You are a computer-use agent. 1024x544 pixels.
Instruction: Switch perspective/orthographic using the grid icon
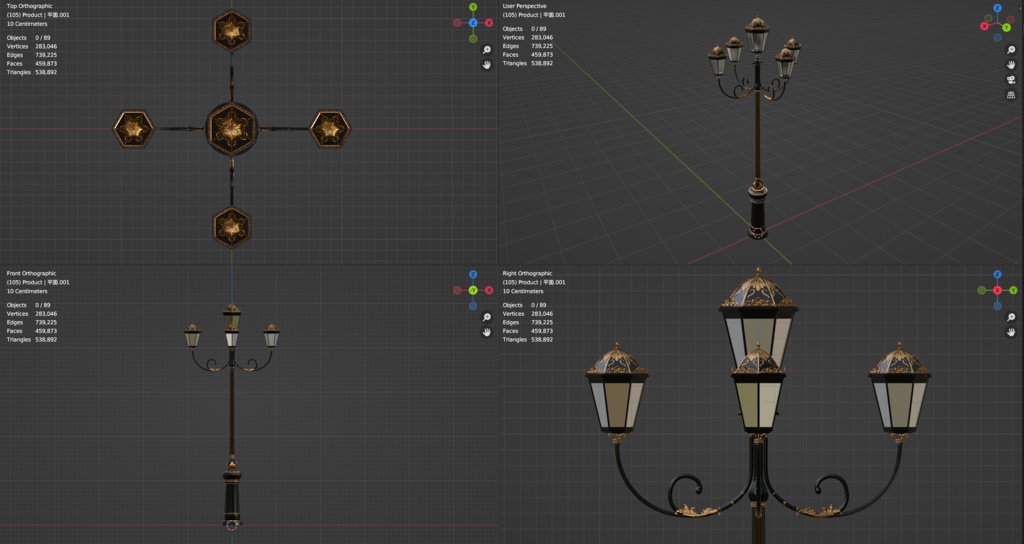[x=1011, y=95]
